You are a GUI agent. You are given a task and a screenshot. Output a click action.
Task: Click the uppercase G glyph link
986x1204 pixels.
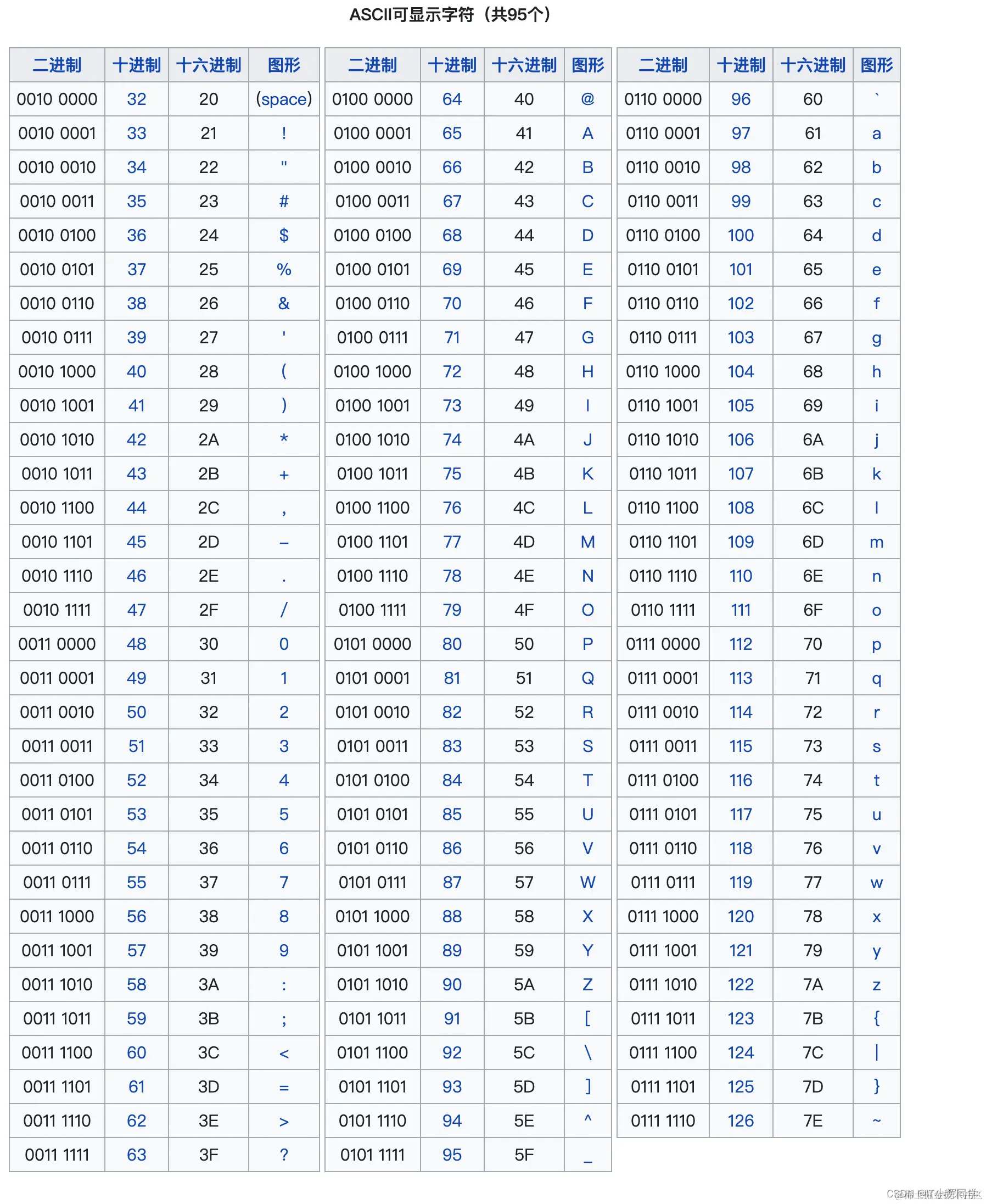[x=588, y=338]
